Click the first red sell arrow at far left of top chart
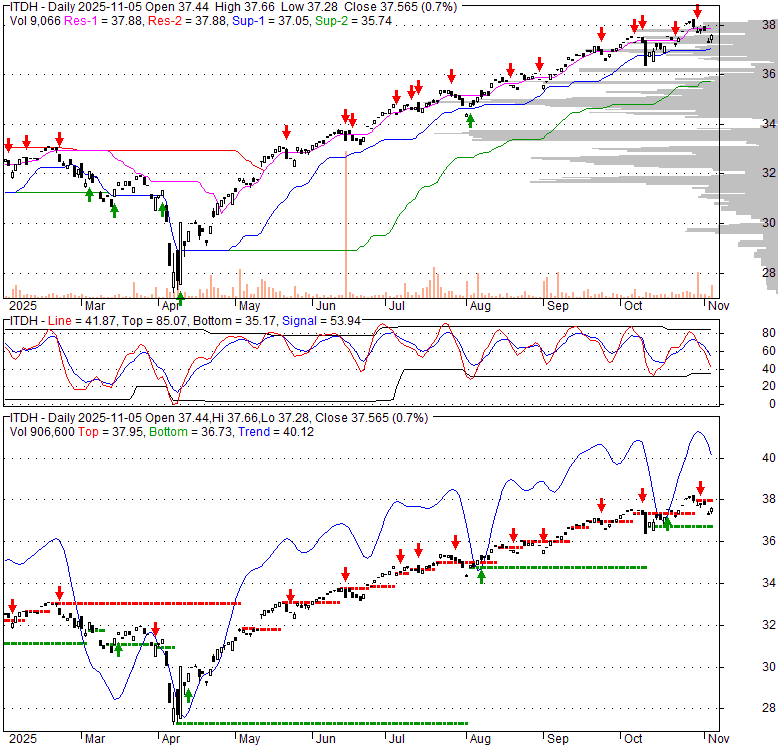Viewport: 780px width, 745px height. tap(8, 143)
